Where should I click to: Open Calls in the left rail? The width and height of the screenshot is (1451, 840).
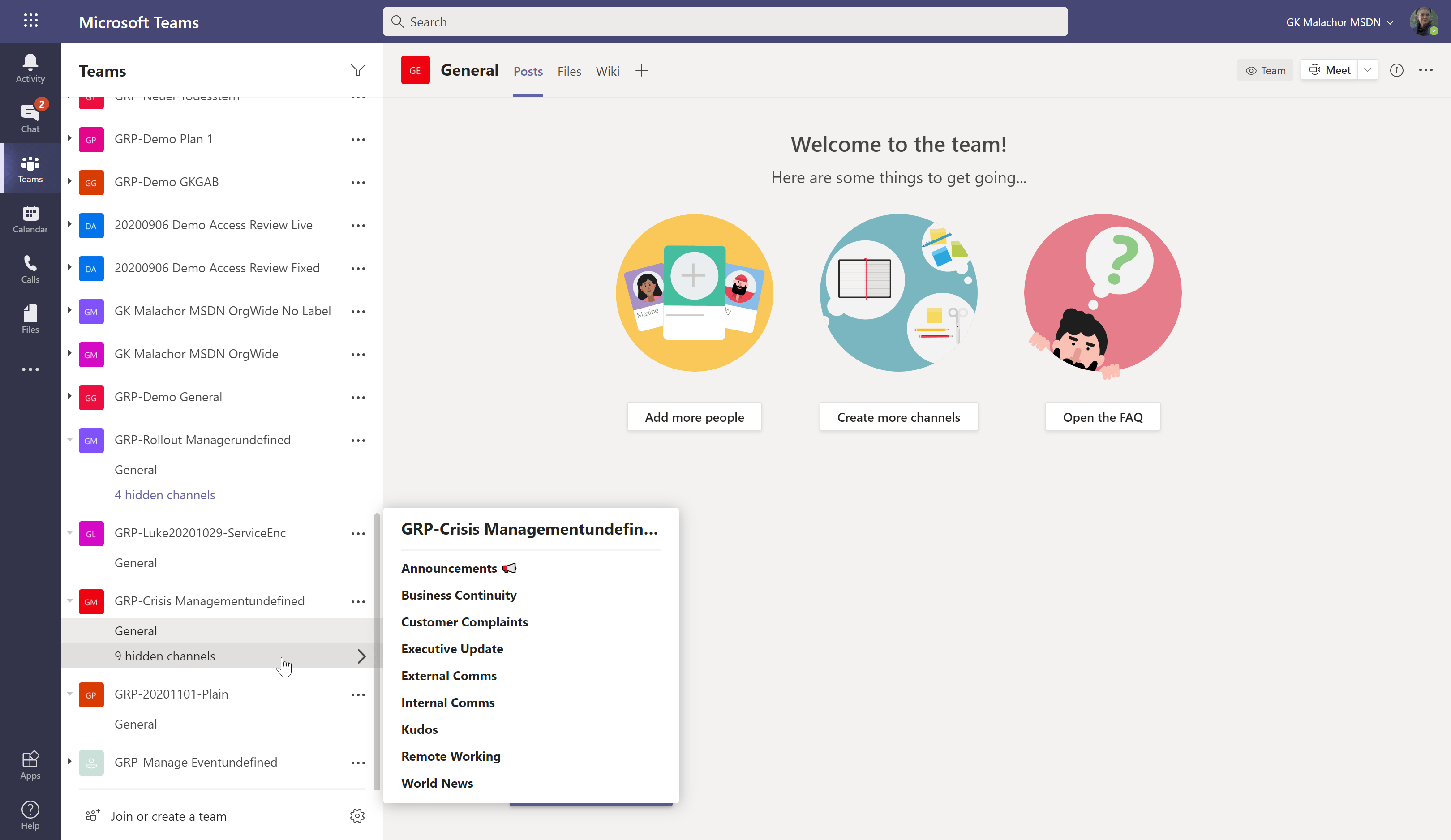(30, 269)
